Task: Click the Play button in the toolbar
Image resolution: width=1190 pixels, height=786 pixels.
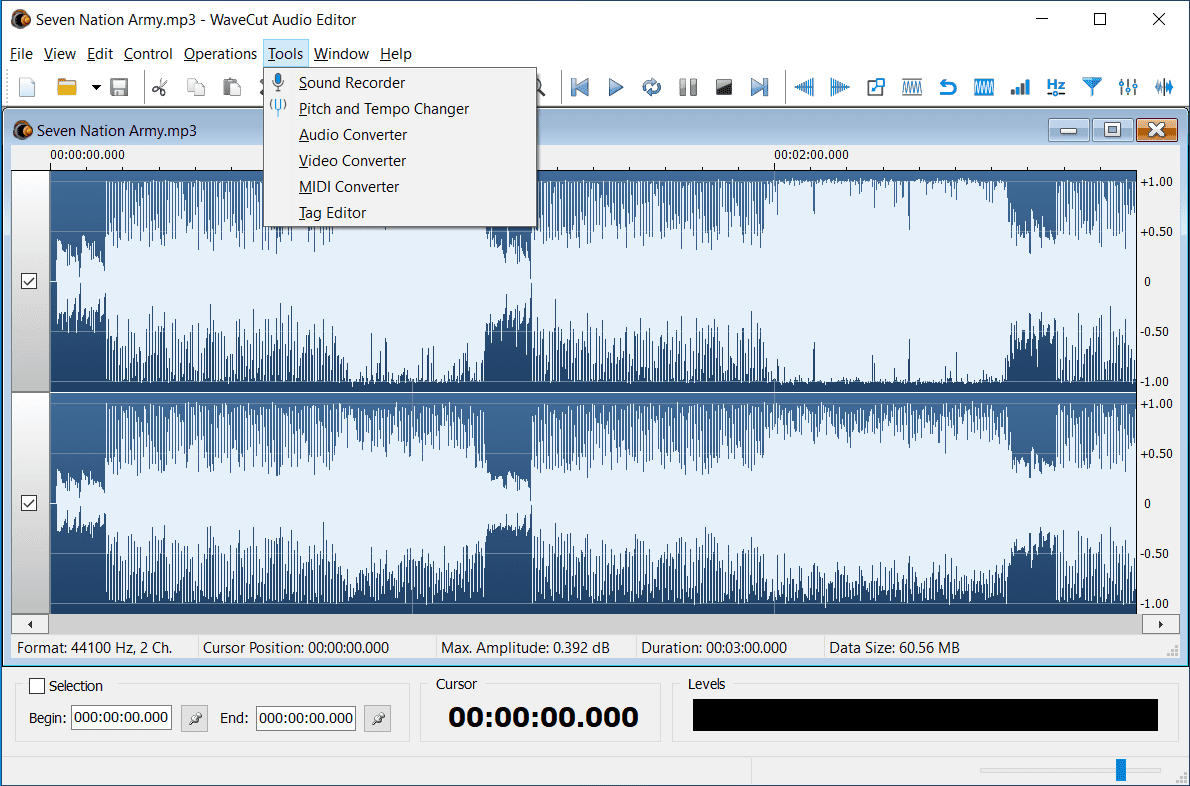Action: point(616,87)
